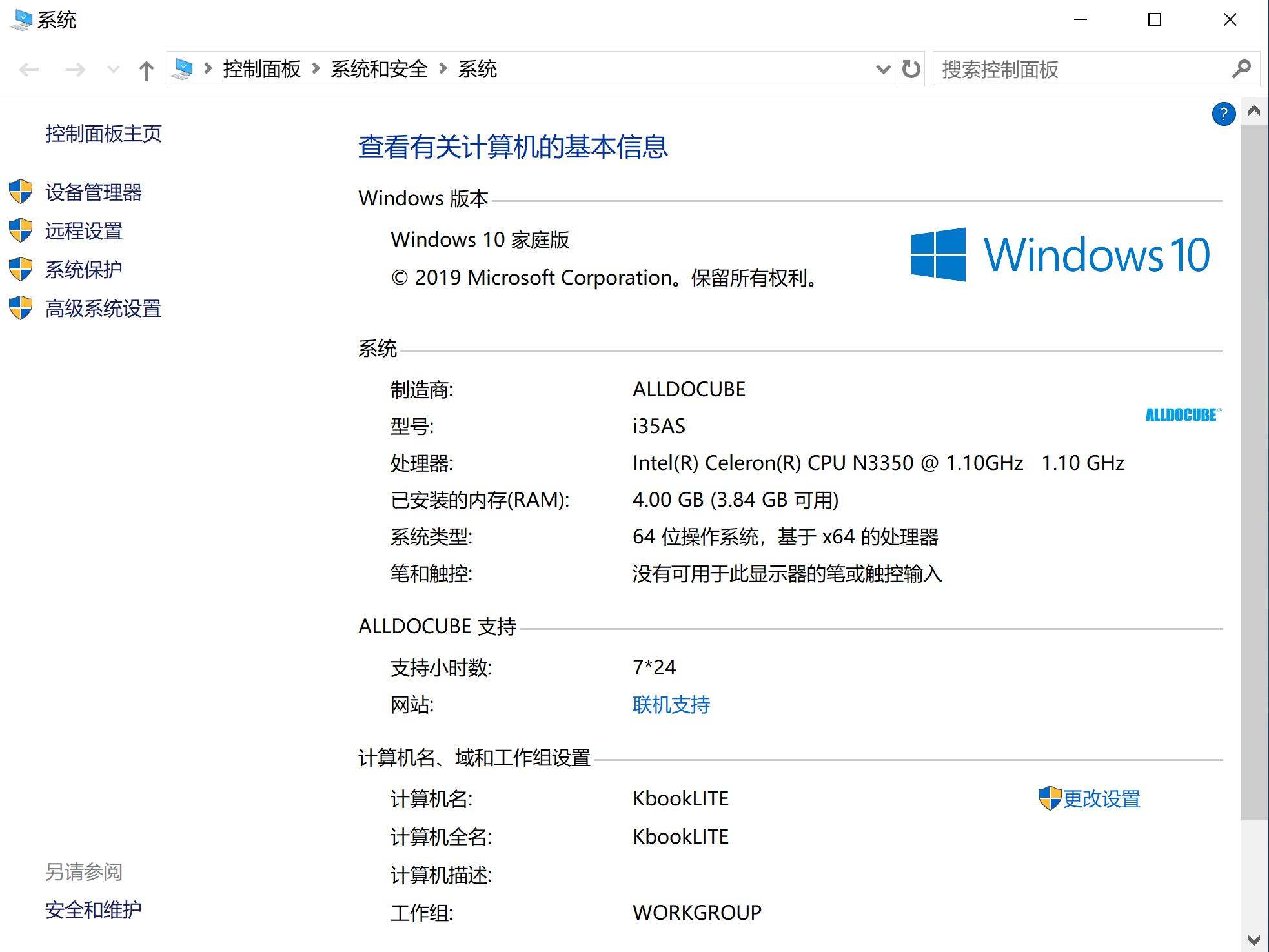Click the vertical scrollbar down arrow
The width and height of the screenshot is (1269, 952).
[x=1254, y=939]
